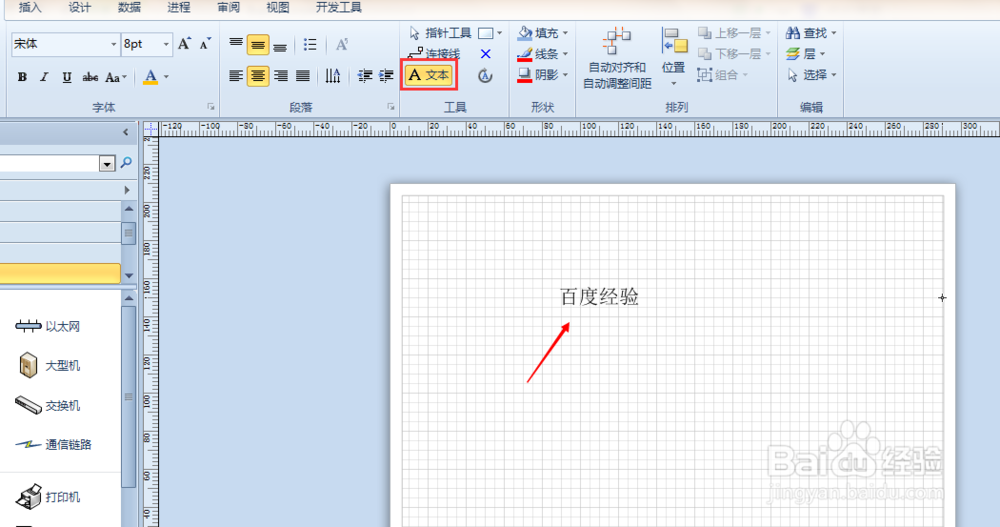This screenshot has width=1000, height=527.
Task: Align text right
Action: pos(281,76)
